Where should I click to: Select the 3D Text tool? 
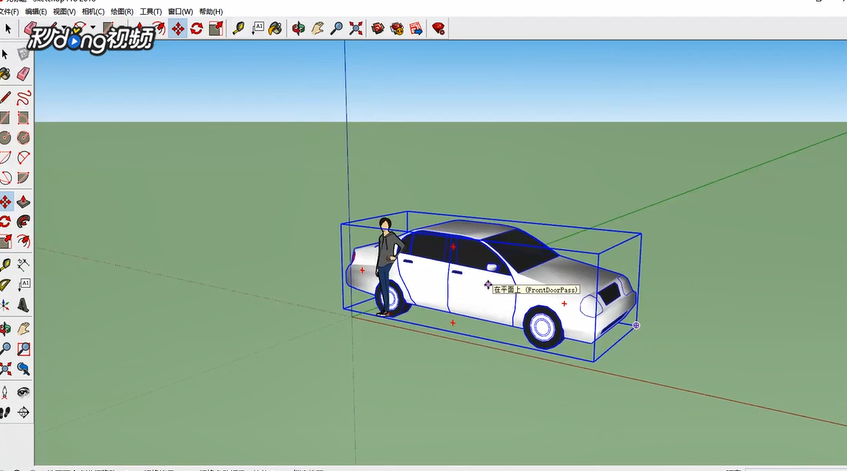point(23,305)
